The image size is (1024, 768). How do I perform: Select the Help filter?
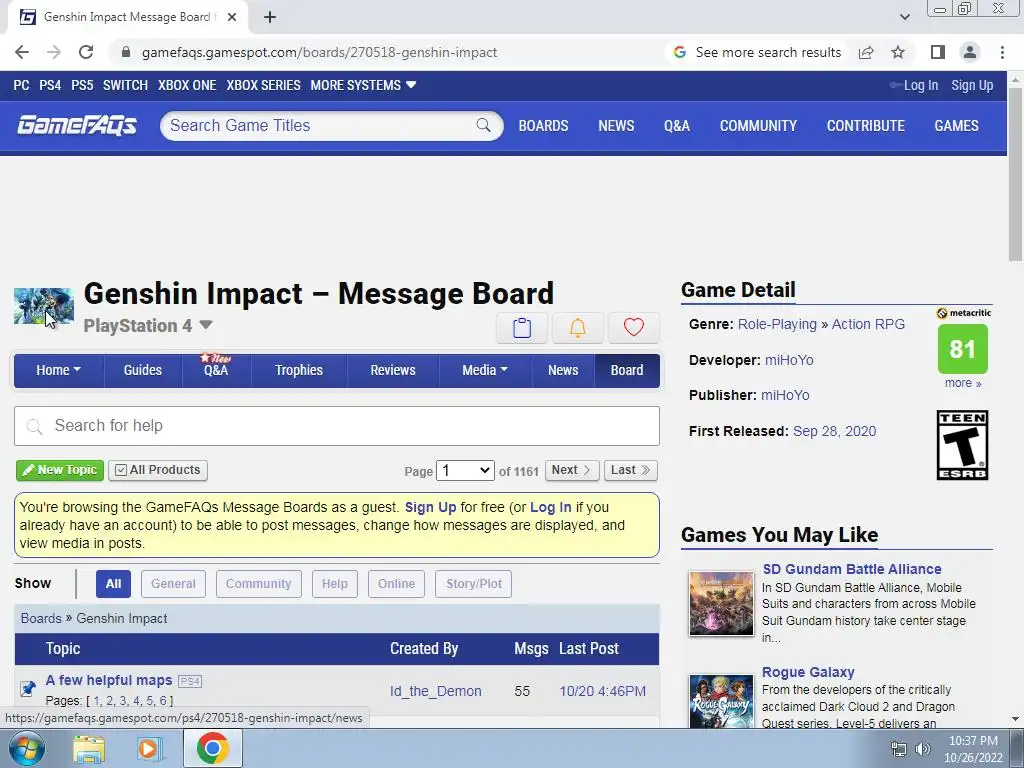(x=334, y=584)
